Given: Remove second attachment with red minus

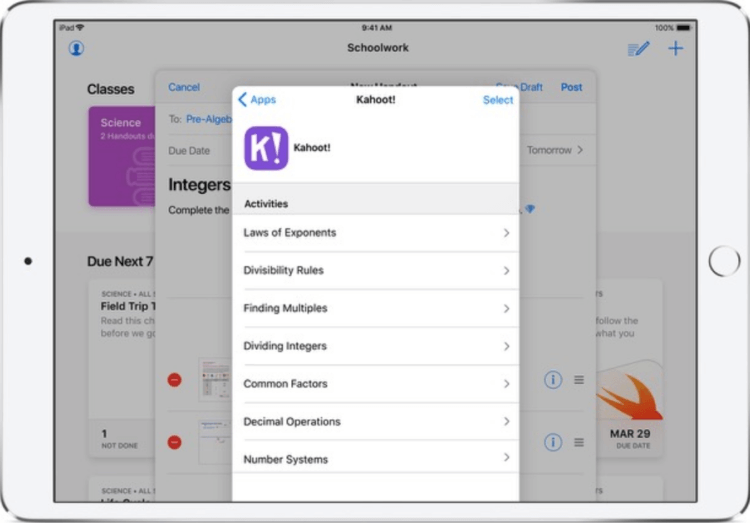Looking at the screenshot, I should [175, 442].
